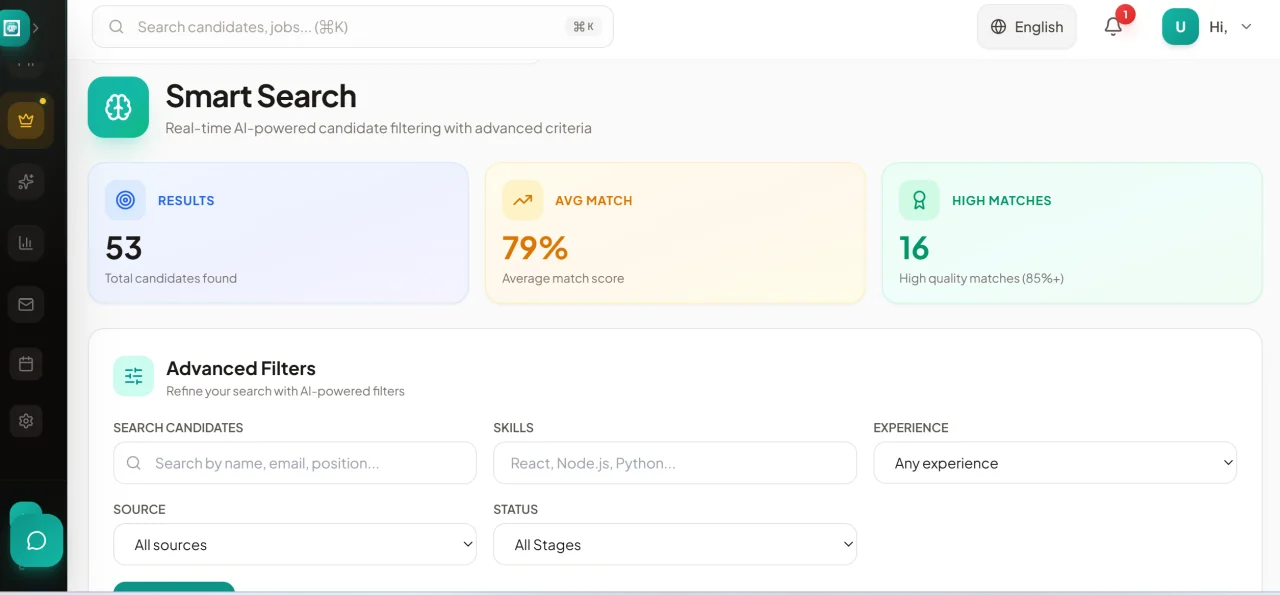Image resolution: width=1280 pixels, height=595 pixels.
Task: Click the magnifier icon in Search Candidates field
Action: [134, 463]
